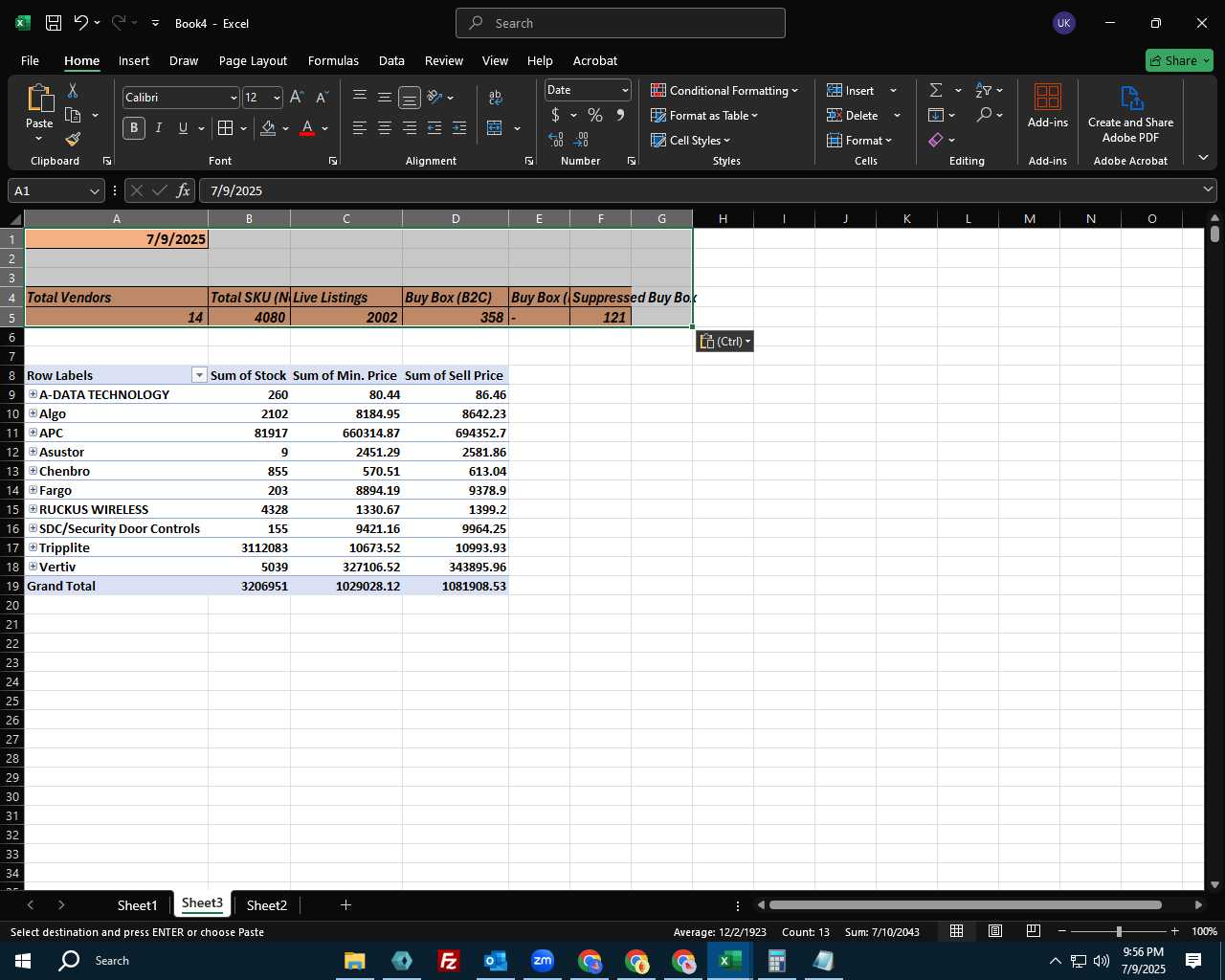Image resolution: width=1225 pixels, height=980 pixels.
Task: Click the Cut scissors icon
Action: (x=73, y=91)
